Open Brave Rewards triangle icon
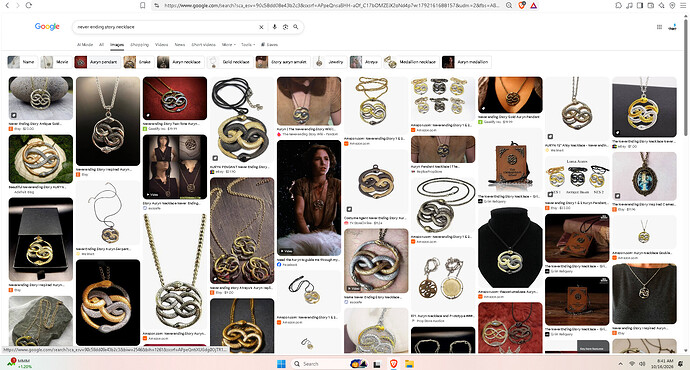The width and height of the screenshot is (690, 370). coord(533,5)
